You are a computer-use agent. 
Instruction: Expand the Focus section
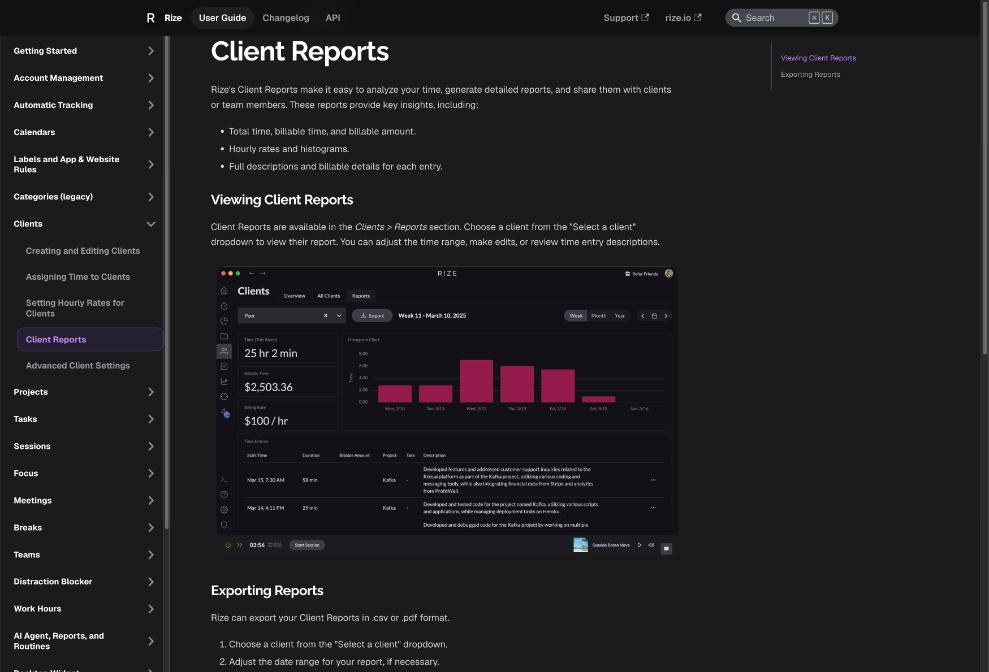pyautogui.click(x=84, y=474)
